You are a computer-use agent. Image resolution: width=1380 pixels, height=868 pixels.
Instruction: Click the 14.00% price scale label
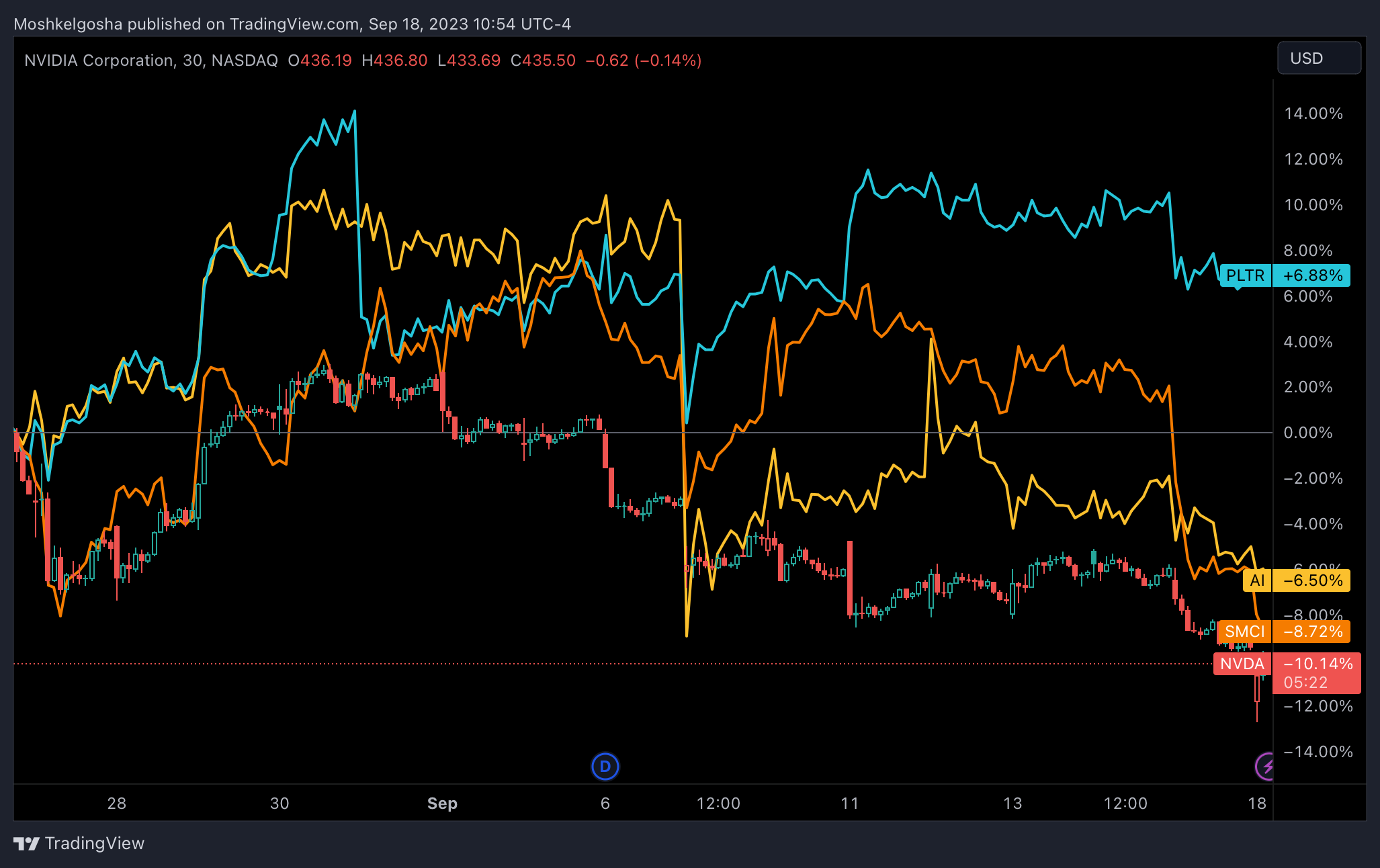(x=1313, y=114)
